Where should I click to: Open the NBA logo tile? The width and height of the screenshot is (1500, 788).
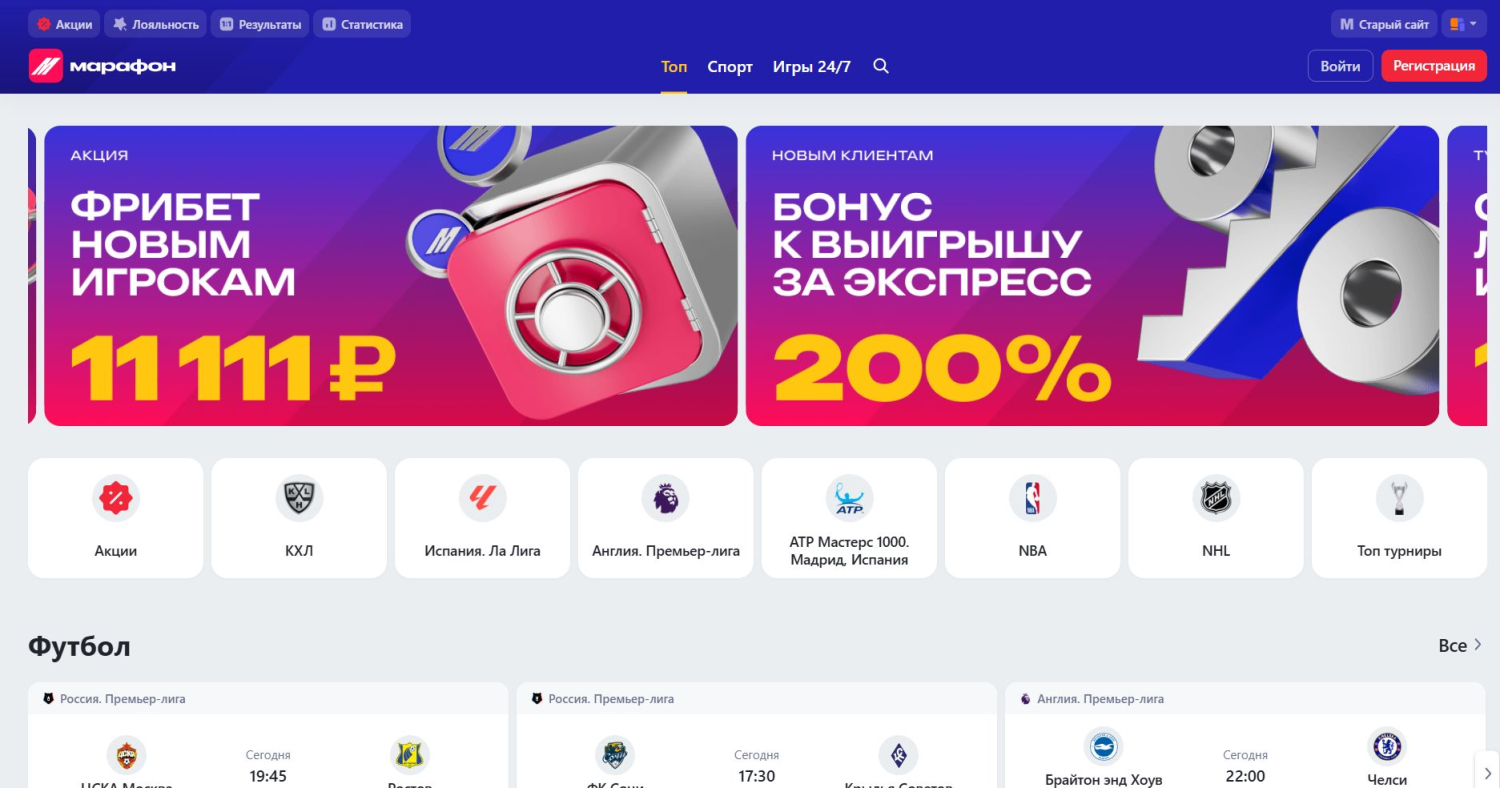(1032, 518)
